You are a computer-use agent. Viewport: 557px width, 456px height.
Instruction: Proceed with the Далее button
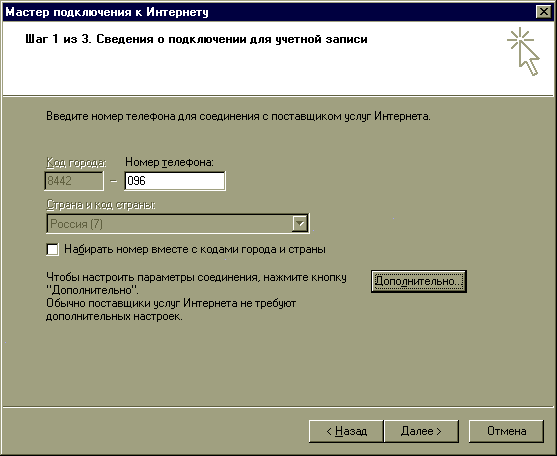[x=421, y=431]
